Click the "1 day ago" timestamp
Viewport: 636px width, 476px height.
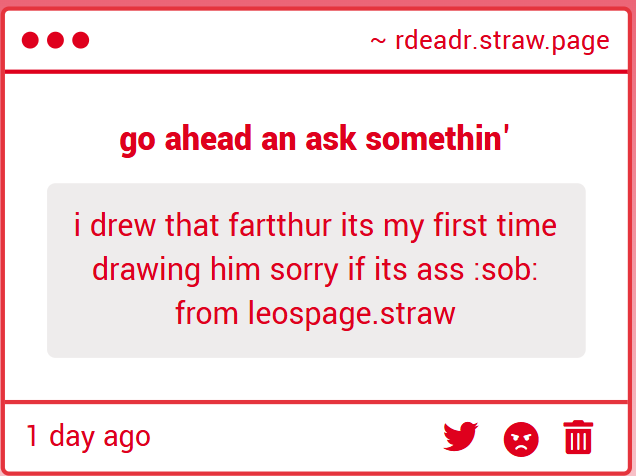(x=88, y=436)
